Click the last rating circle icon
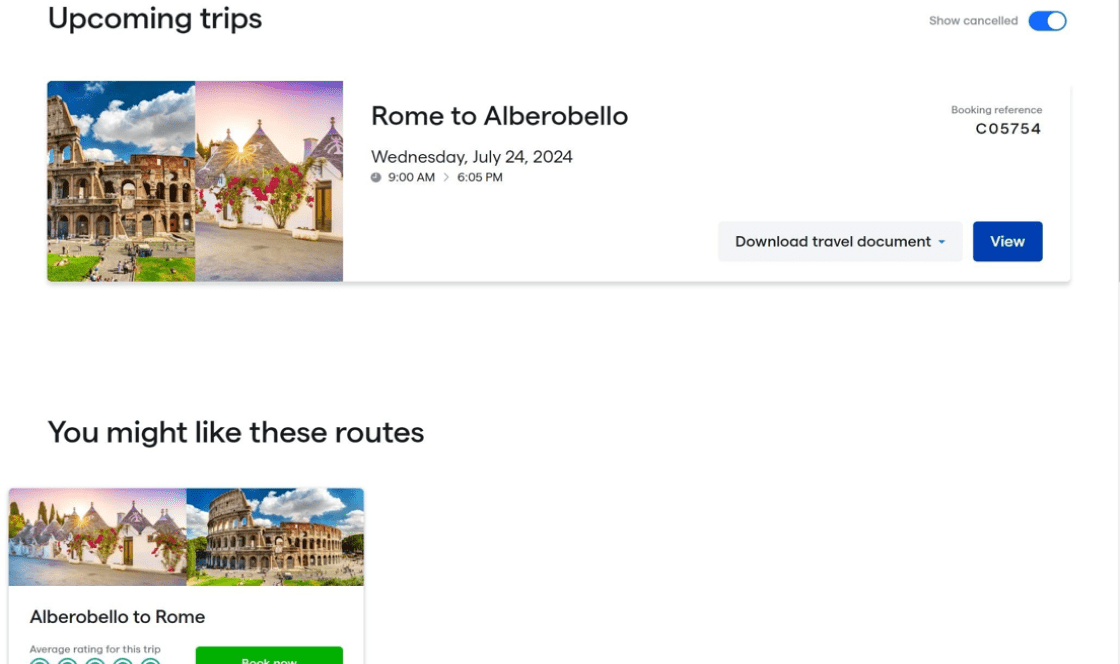The height and width of the screenshot is (664, 1120). 150,661
